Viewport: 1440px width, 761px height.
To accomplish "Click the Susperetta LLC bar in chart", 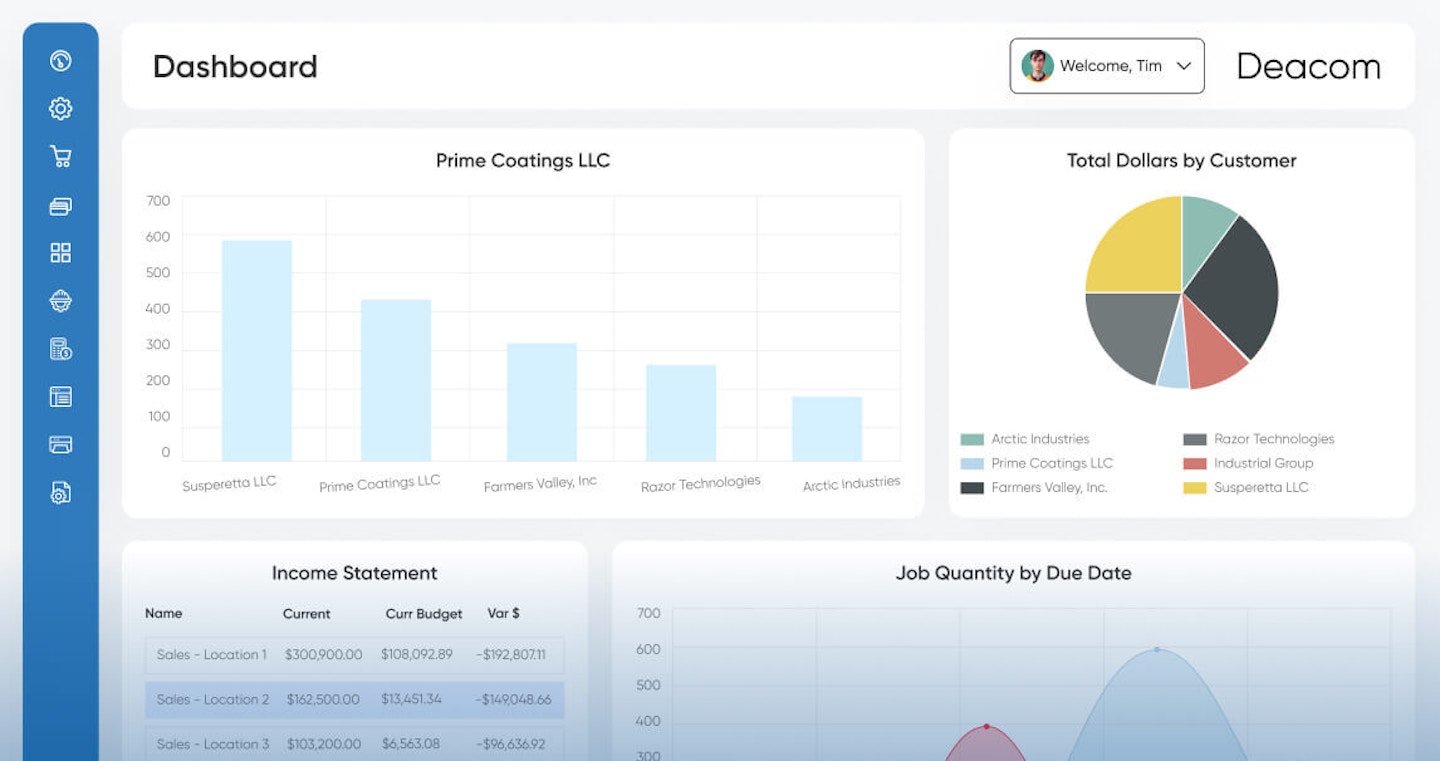I will click(257, 350).
